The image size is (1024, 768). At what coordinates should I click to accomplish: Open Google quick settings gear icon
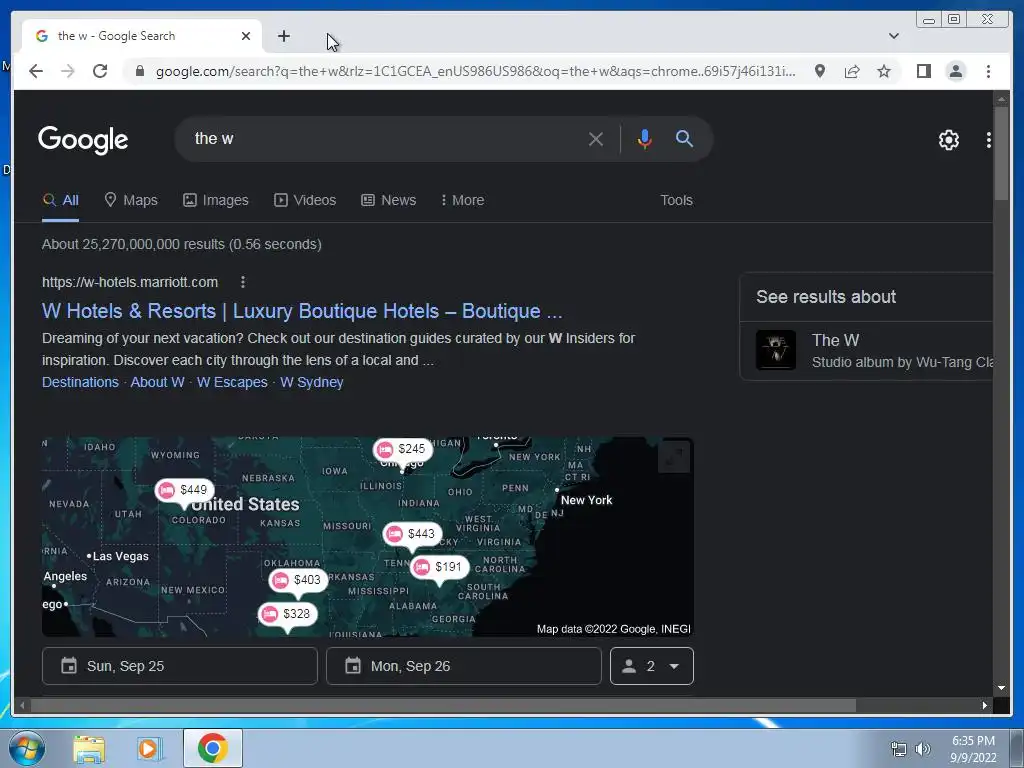tap(948, 140)
